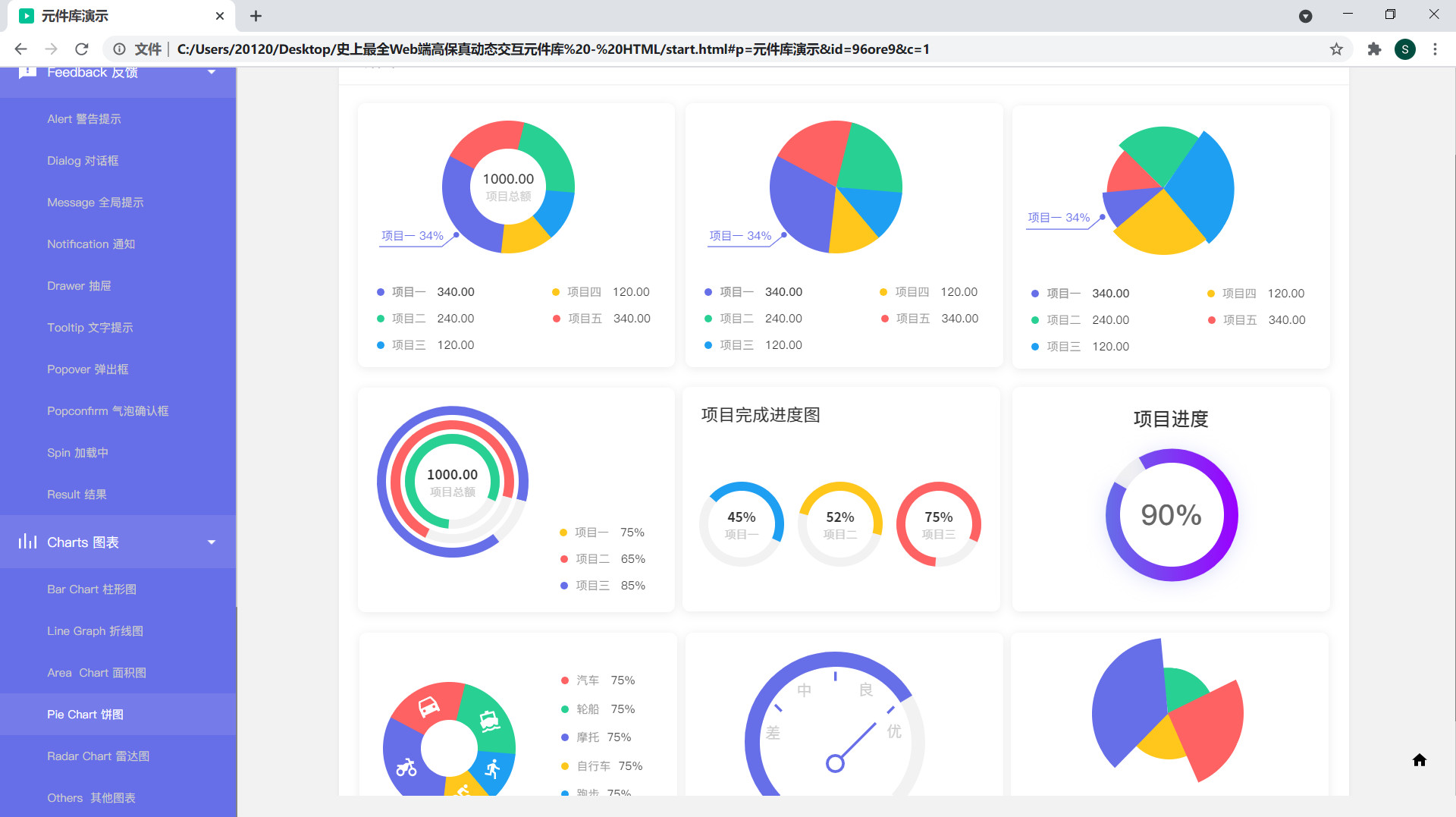1456x817 pixels.
Task: Click the running person icon in donut chart
Action: [x=493, y=768]
